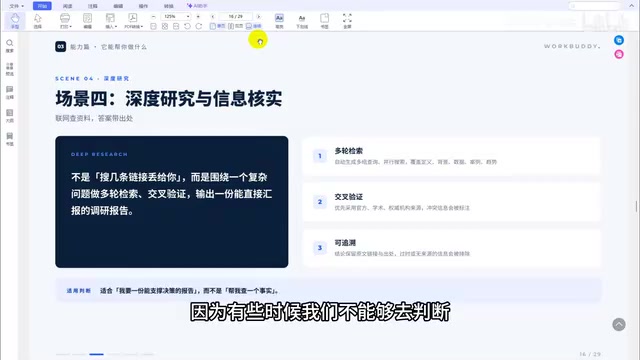640x360 pixels.
Task: Expand the Insert (插入) dropdown arrow
Action: pyautogui.click(x=116, y=27)
